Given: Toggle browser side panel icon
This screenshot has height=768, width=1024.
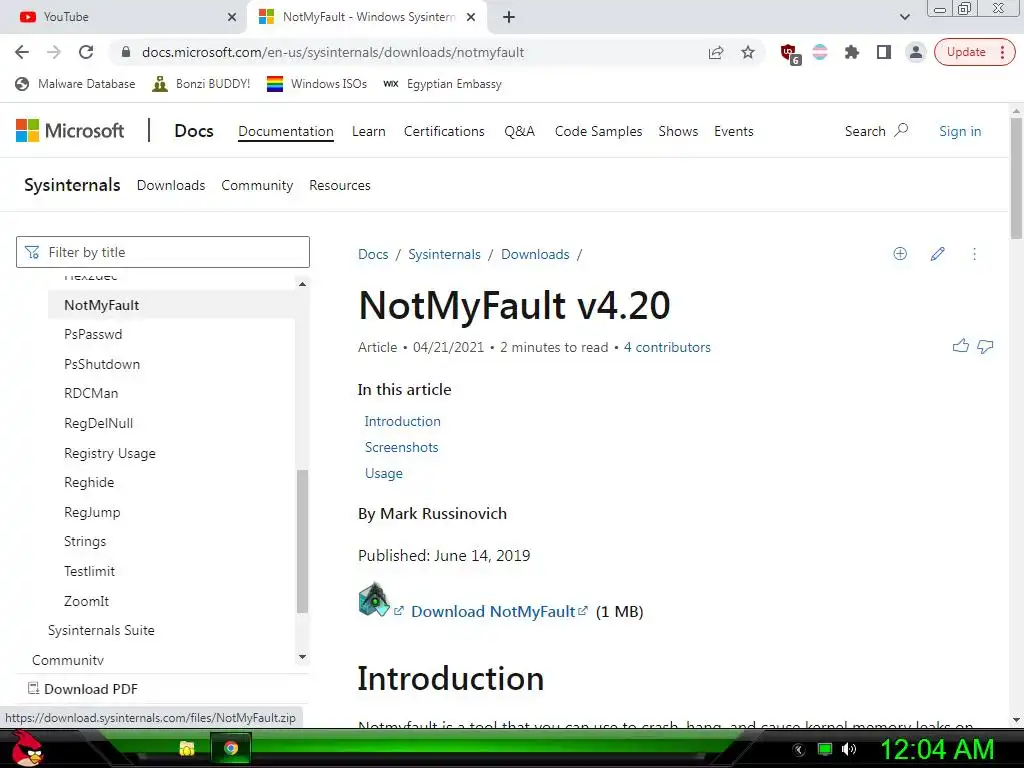Looking at the screenshot, I should [x=884, y=52].
